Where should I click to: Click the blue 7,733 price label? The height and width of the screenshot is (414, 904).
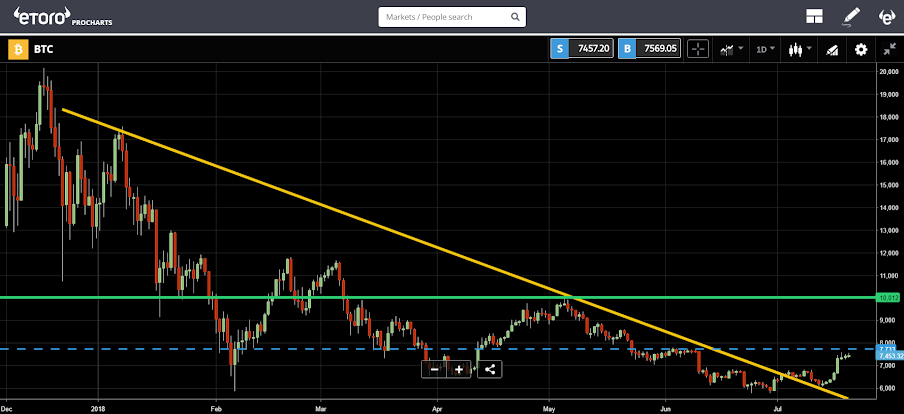[x=887, y=349]
